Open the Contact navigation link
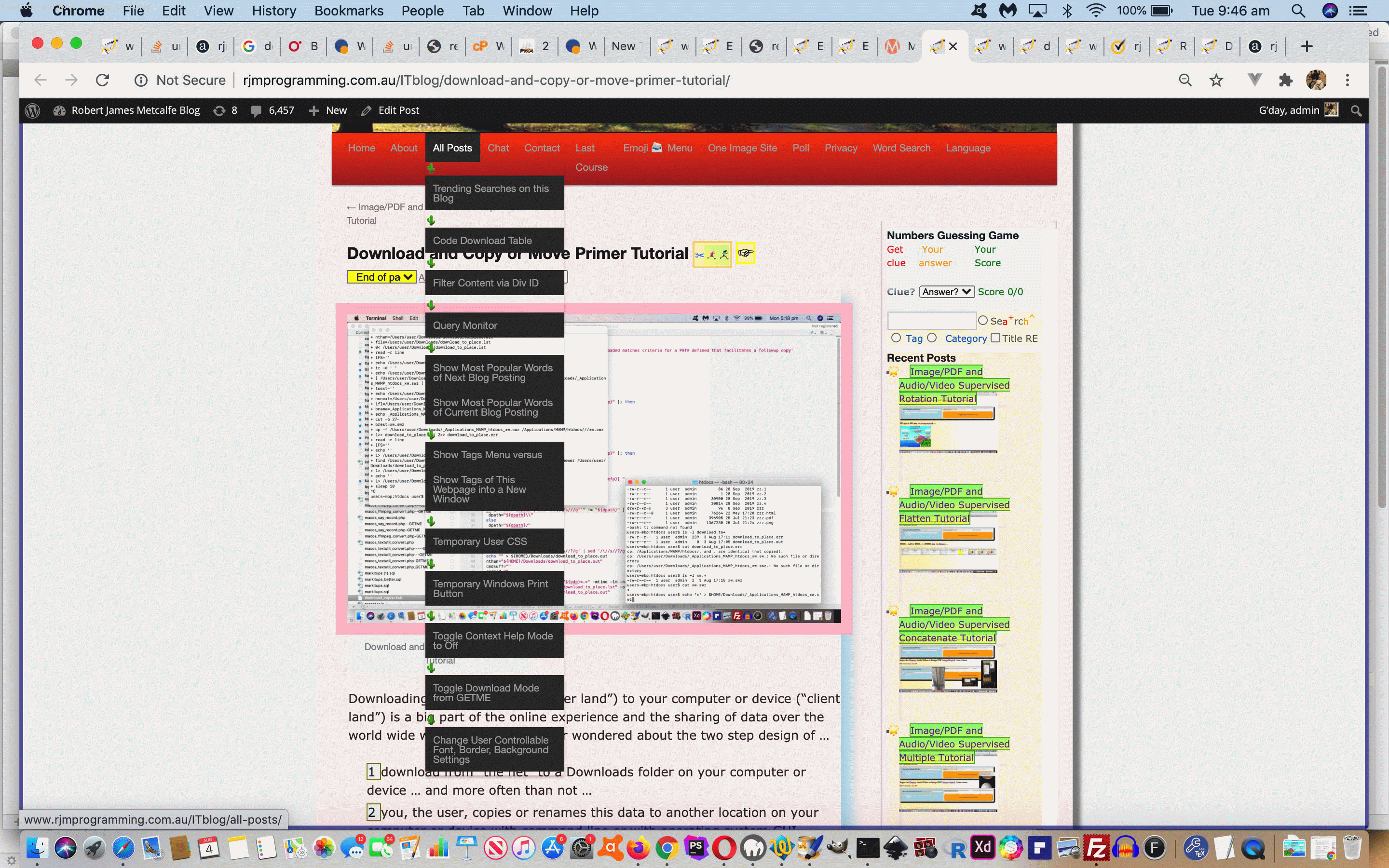1389x868 pixels. pos(542,148)
